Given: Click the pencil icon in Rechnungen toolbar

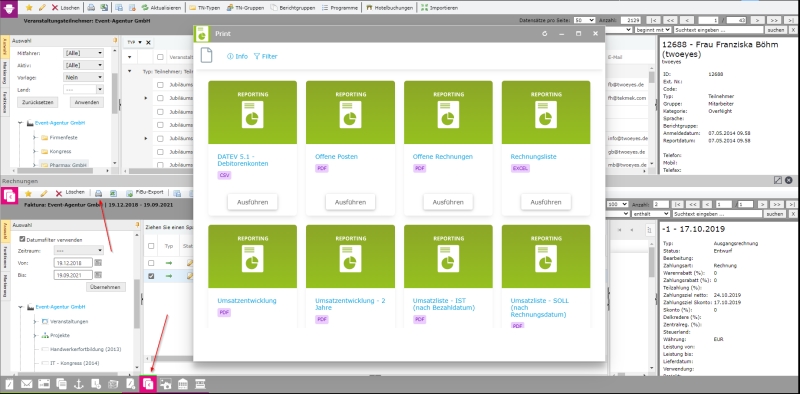Looking at the screenshot, I should pos(43,193).
